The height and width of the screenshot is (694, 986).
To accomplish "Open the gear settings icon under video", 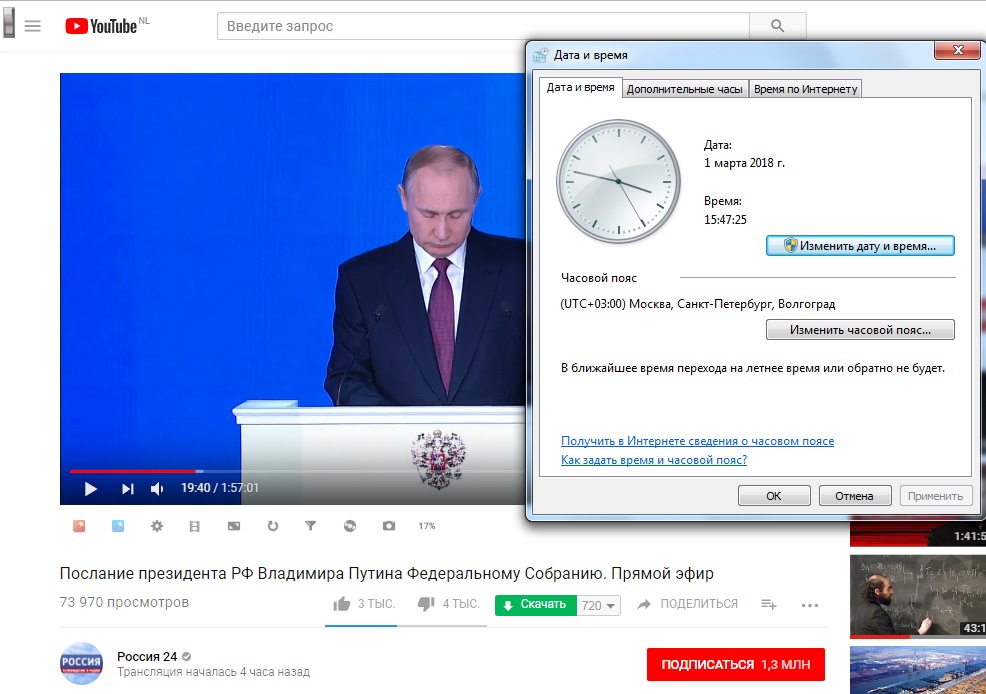I will pyautogui.click(x=157, y=526).
